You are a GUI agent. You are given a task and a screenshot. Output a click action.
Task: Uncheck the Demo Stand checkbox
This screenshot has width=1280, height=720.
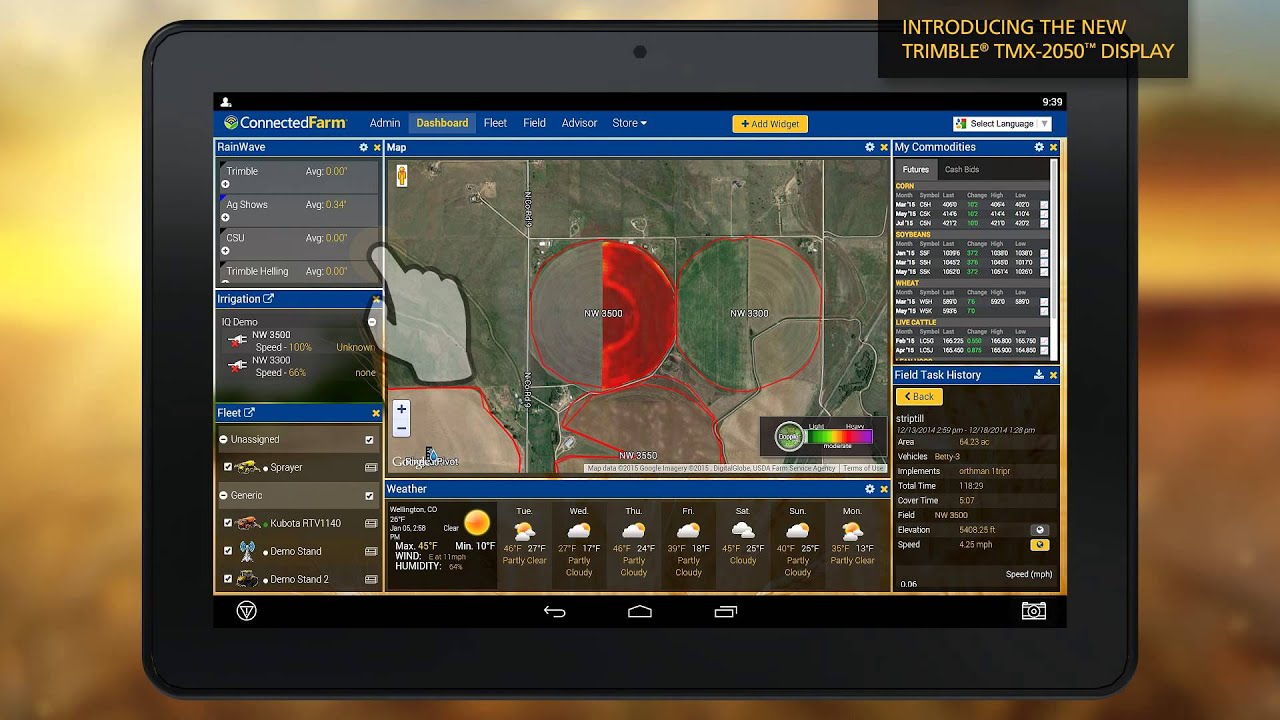228,551
